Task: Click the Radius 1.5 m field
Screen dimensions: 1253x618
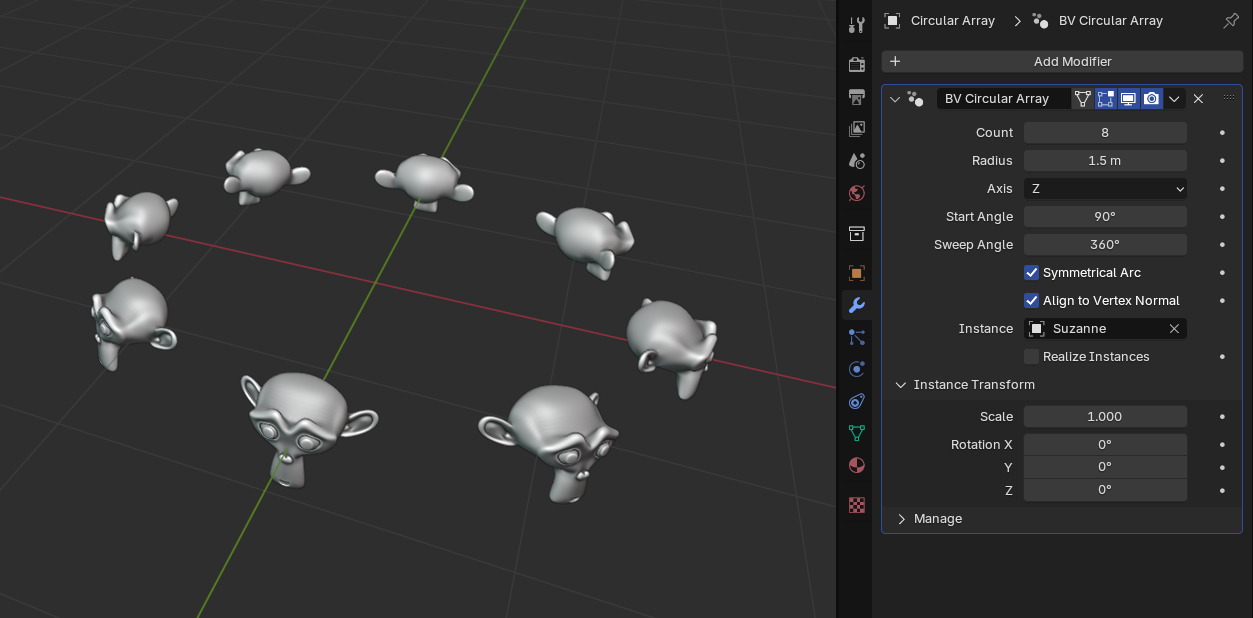Action: [1105, 160]
